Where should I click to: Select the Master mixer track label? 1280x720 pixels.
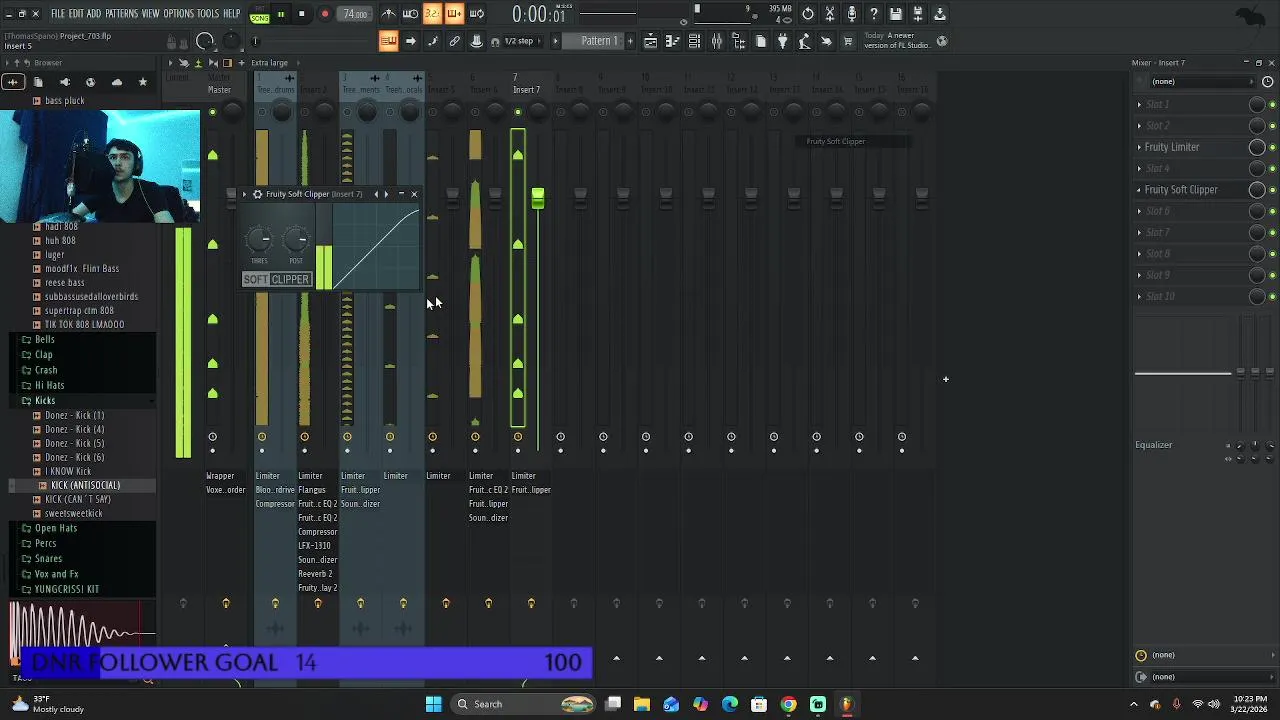point(219,90)
